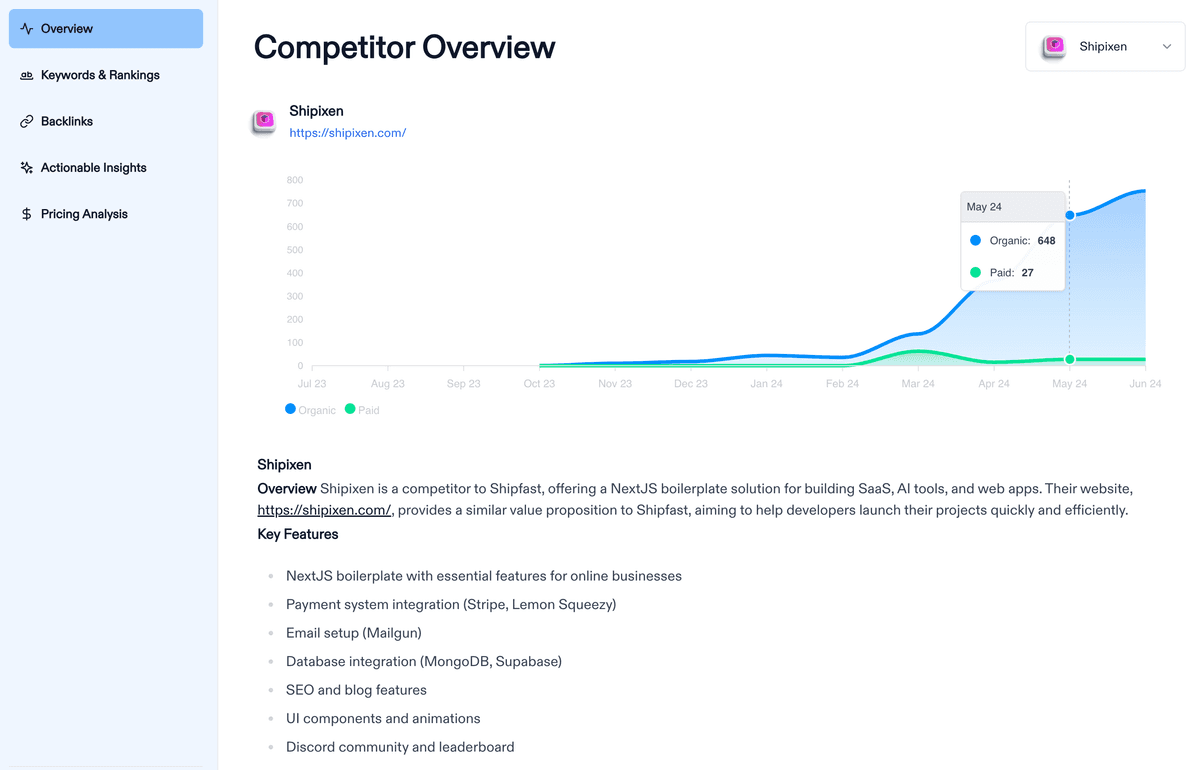Open the Shipixen competitor dropdown
The width and height of the screenshot is (1200, 770).
(1104, 46)
